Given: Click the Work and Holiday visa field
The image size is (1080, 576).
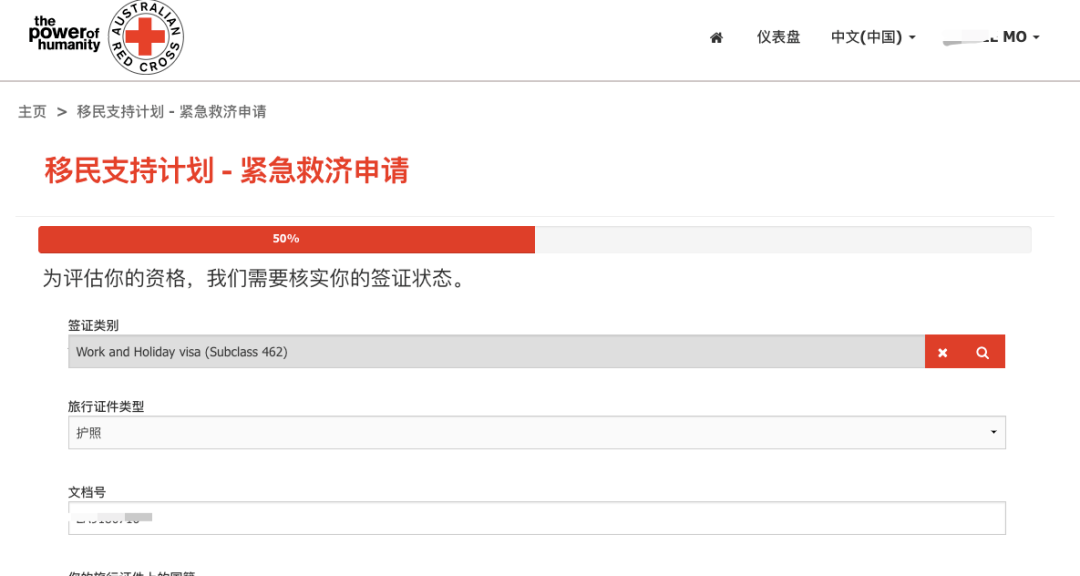Looking at the screenshot, I should (x=496, y=352).
